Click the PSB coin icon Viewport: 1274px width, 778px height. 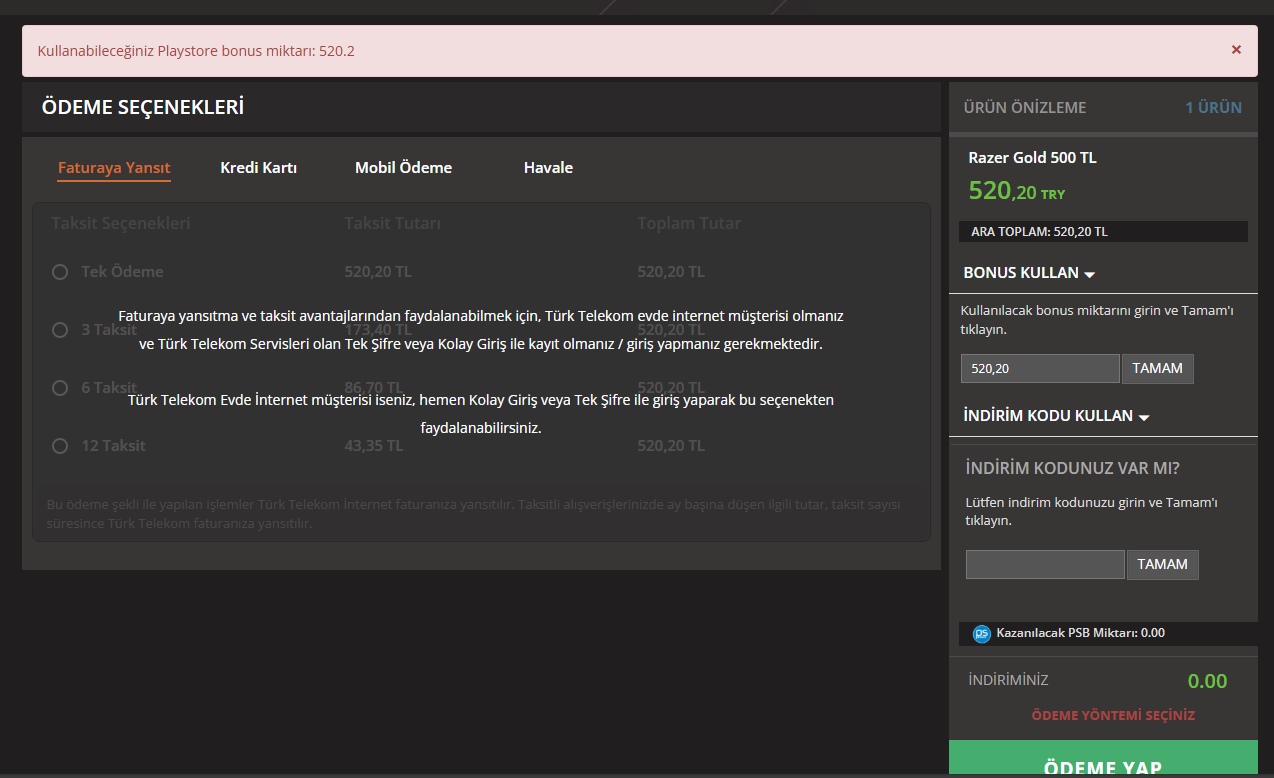[x=982, y=633]
